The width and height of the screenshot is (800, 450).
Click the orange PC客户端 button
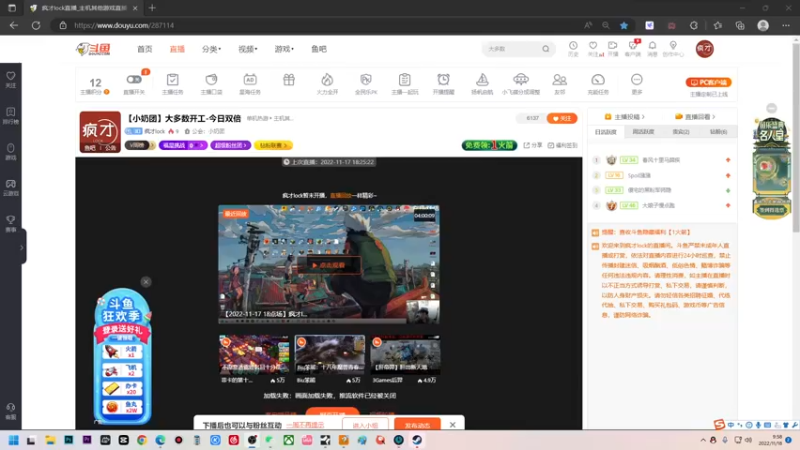[x=708, y=82]
